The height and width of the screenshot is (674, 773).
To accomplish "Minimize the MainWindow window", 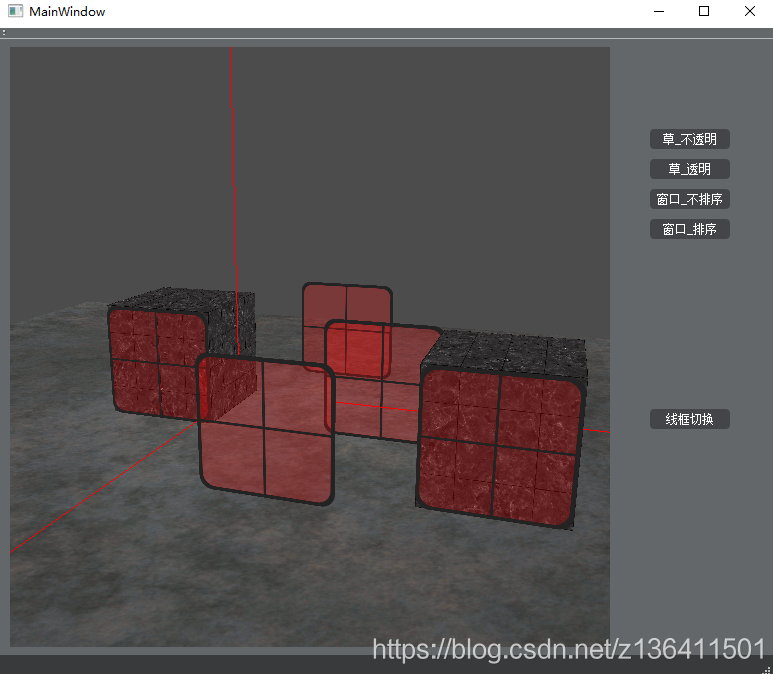I will point(659,11).
